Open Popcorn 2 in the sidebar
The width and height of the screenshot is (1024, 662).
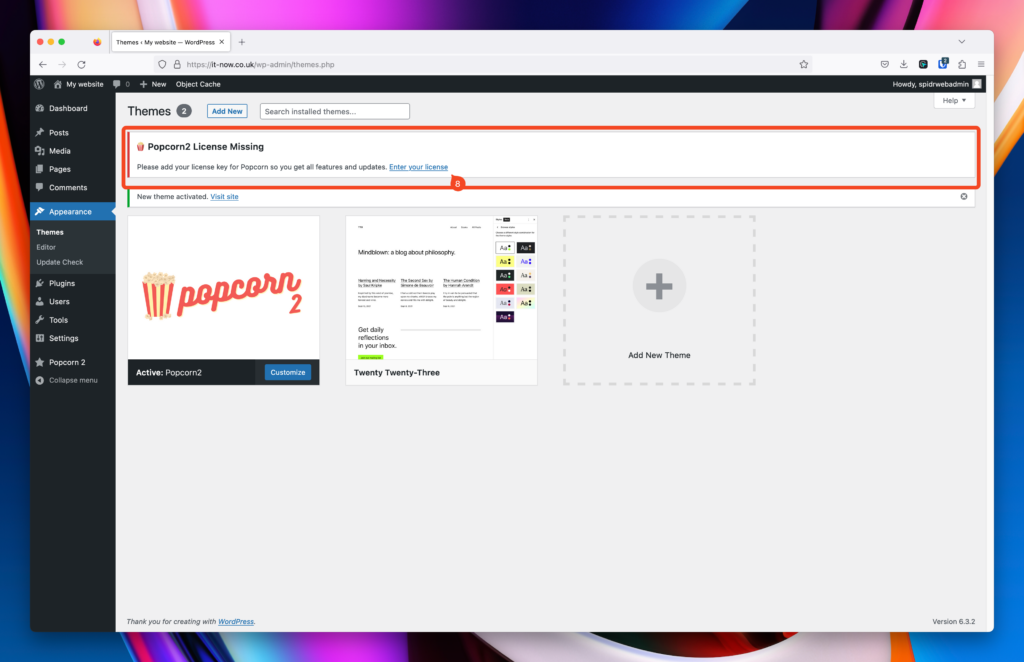point(67,362)
